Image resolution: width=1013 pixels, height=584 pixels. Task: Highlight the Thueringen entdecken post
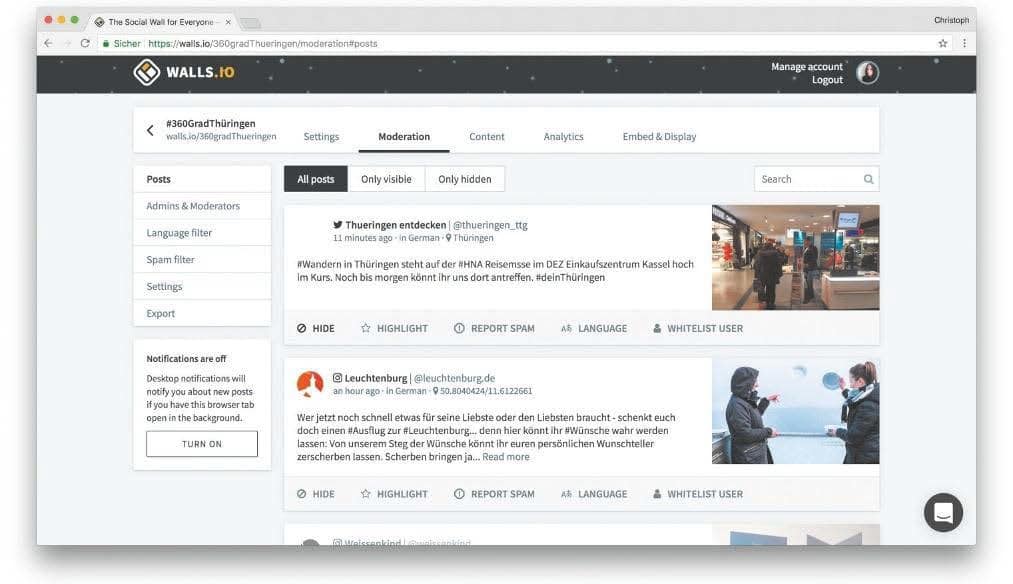394,328
